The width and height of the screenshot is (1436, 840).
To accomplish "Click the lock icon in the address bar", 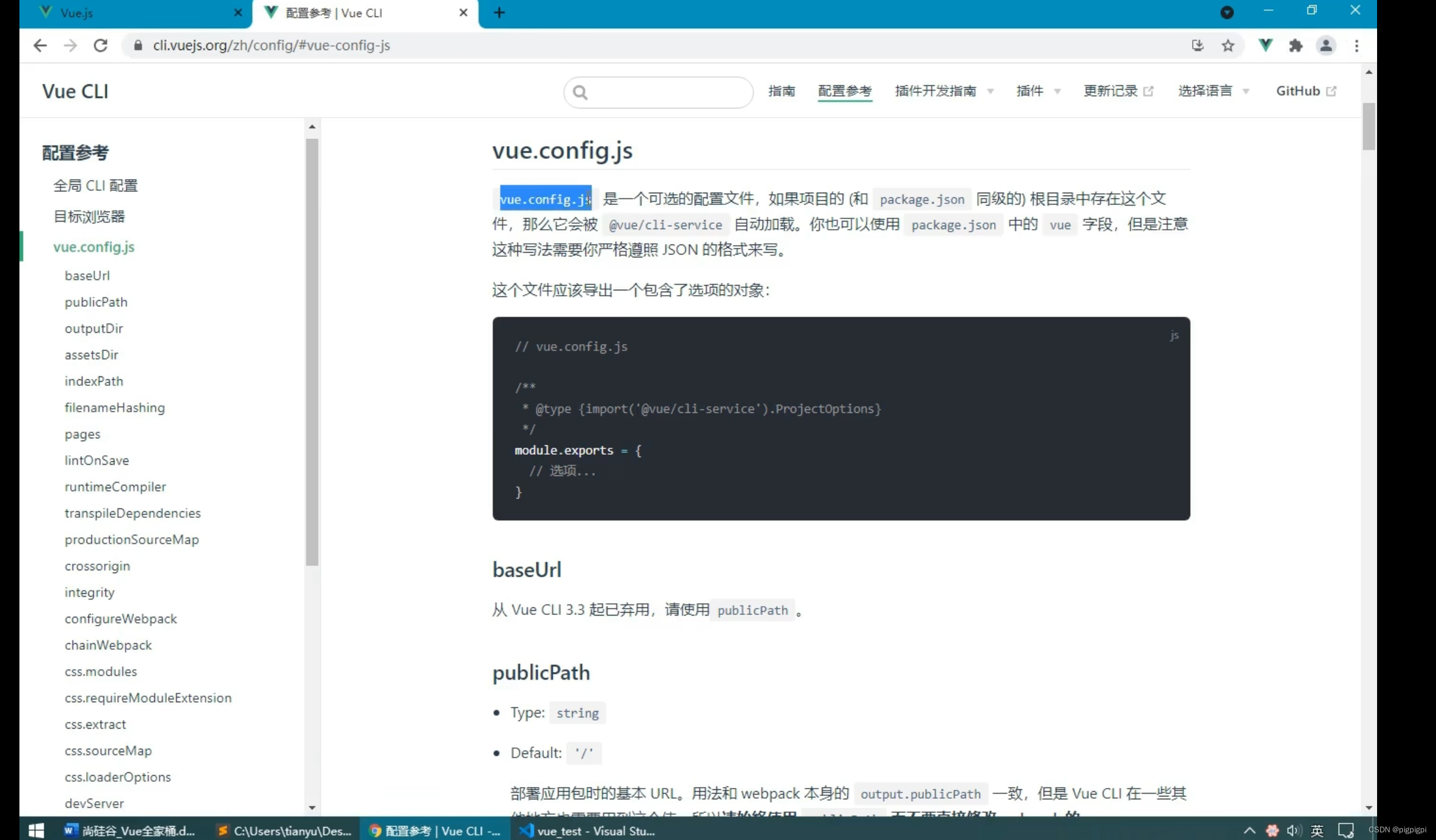I will pyautogui.click(x=138, y=45).
